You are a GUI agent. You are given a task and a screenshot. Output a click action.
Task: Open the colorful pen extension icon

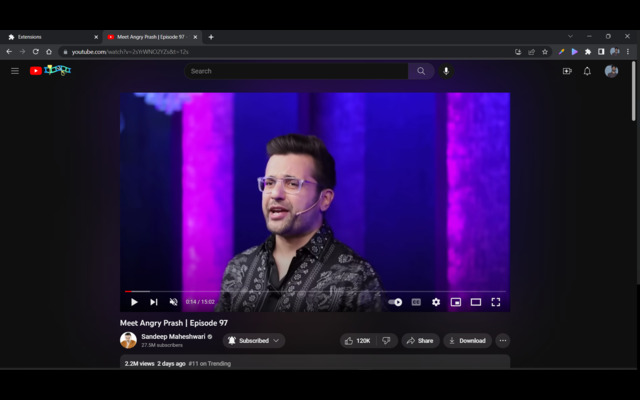coord(562,52)
